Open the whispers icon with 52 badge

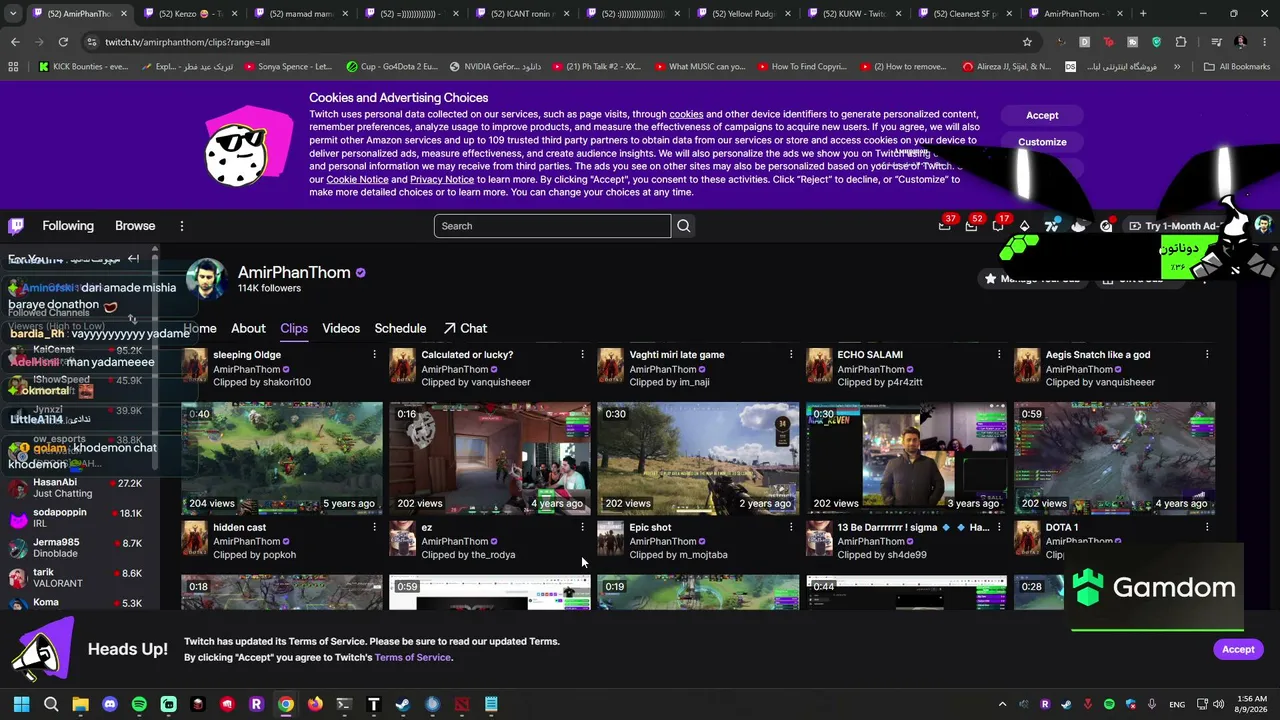pos(971,226)
